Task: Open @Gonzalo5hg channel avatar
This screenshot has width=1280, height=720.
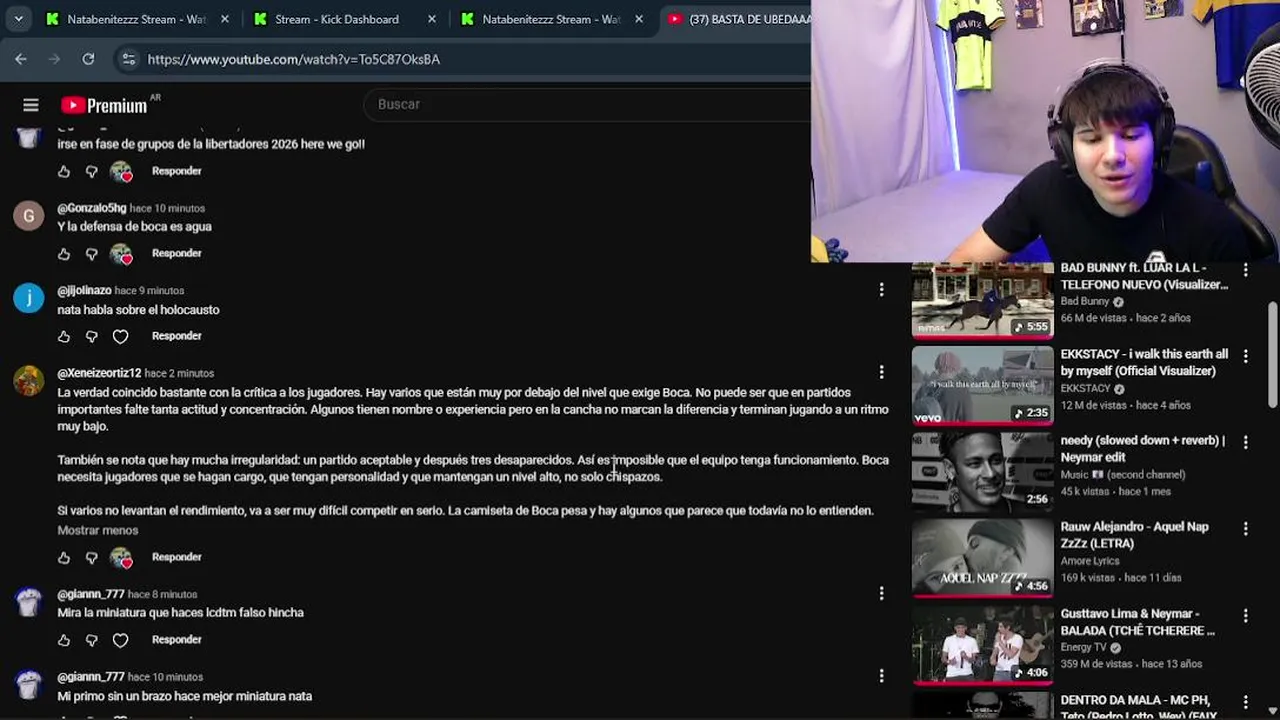Action: click(29, 215)
